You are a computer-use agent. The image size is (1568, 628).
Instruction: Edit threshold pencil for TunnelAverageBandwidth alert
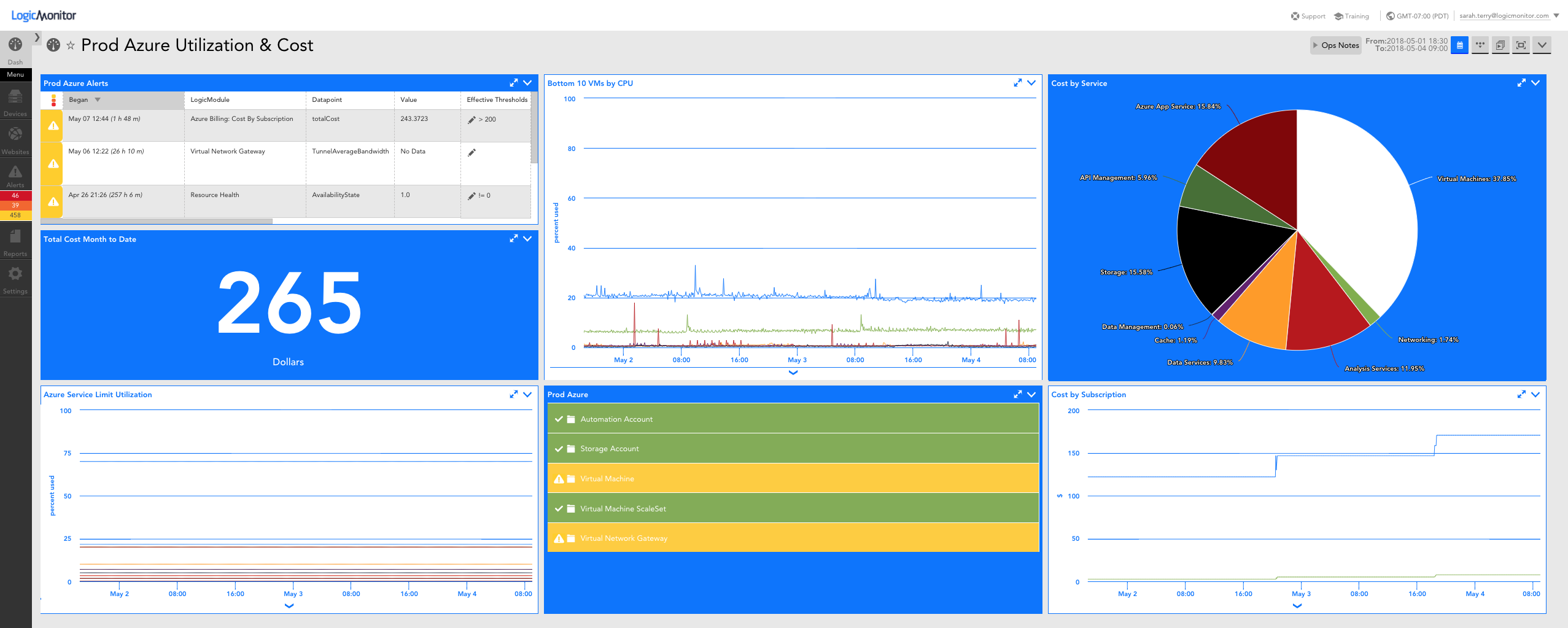472,152
